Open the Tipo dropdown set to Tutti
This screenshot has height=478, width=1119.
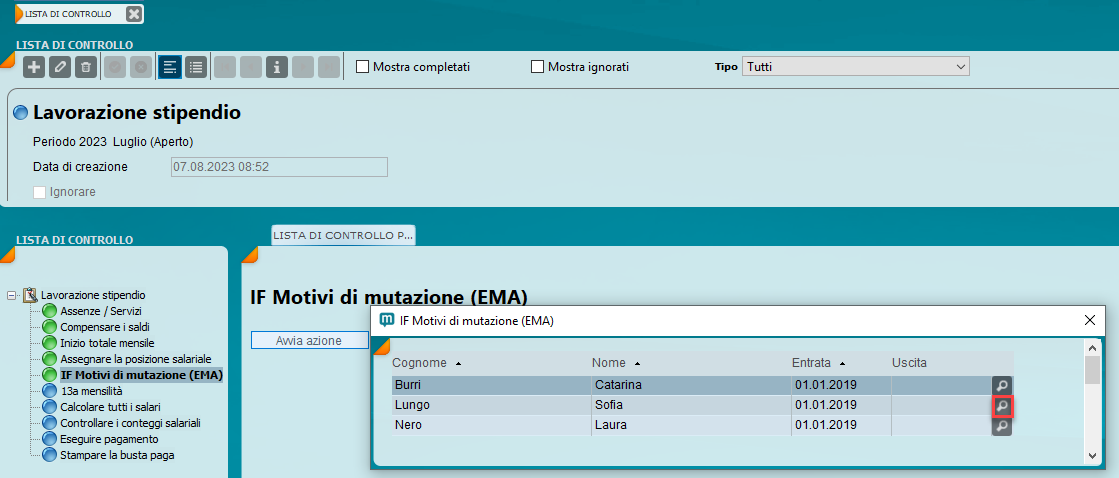click(855, 67)
